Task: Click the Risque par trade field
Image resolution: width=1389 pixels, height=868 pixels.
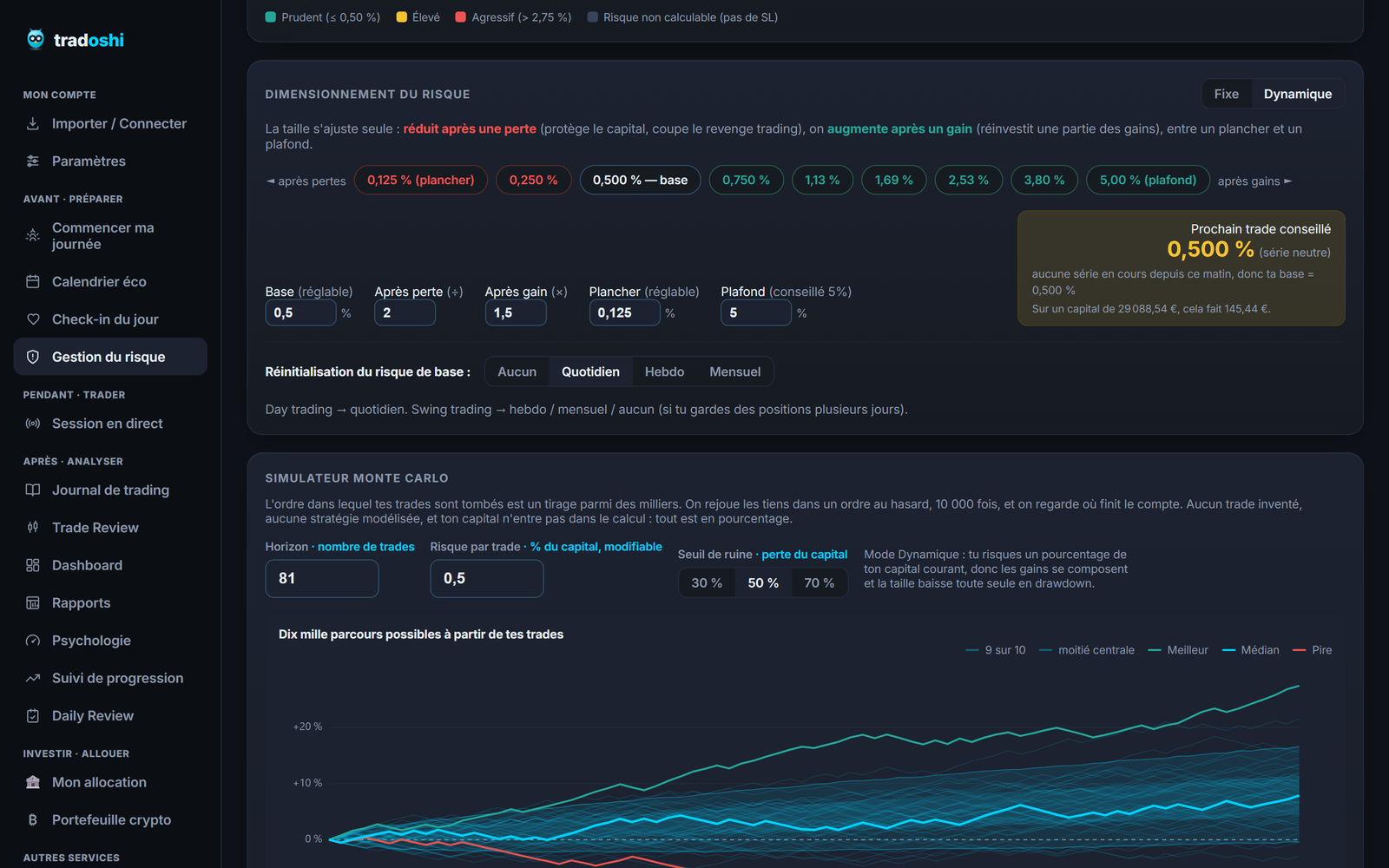Action: 487,578
